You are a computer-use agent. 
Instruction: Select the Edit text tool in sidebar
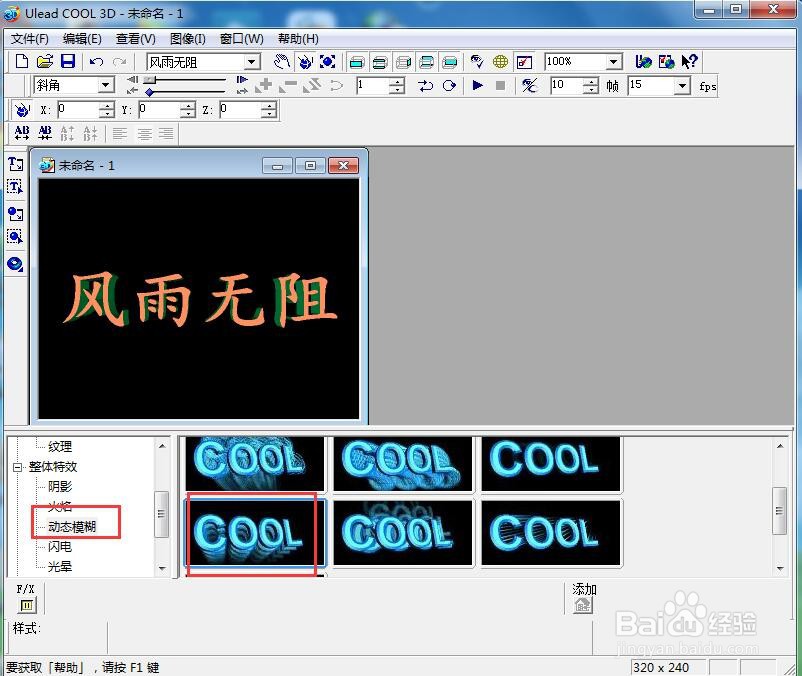[15, 187]
